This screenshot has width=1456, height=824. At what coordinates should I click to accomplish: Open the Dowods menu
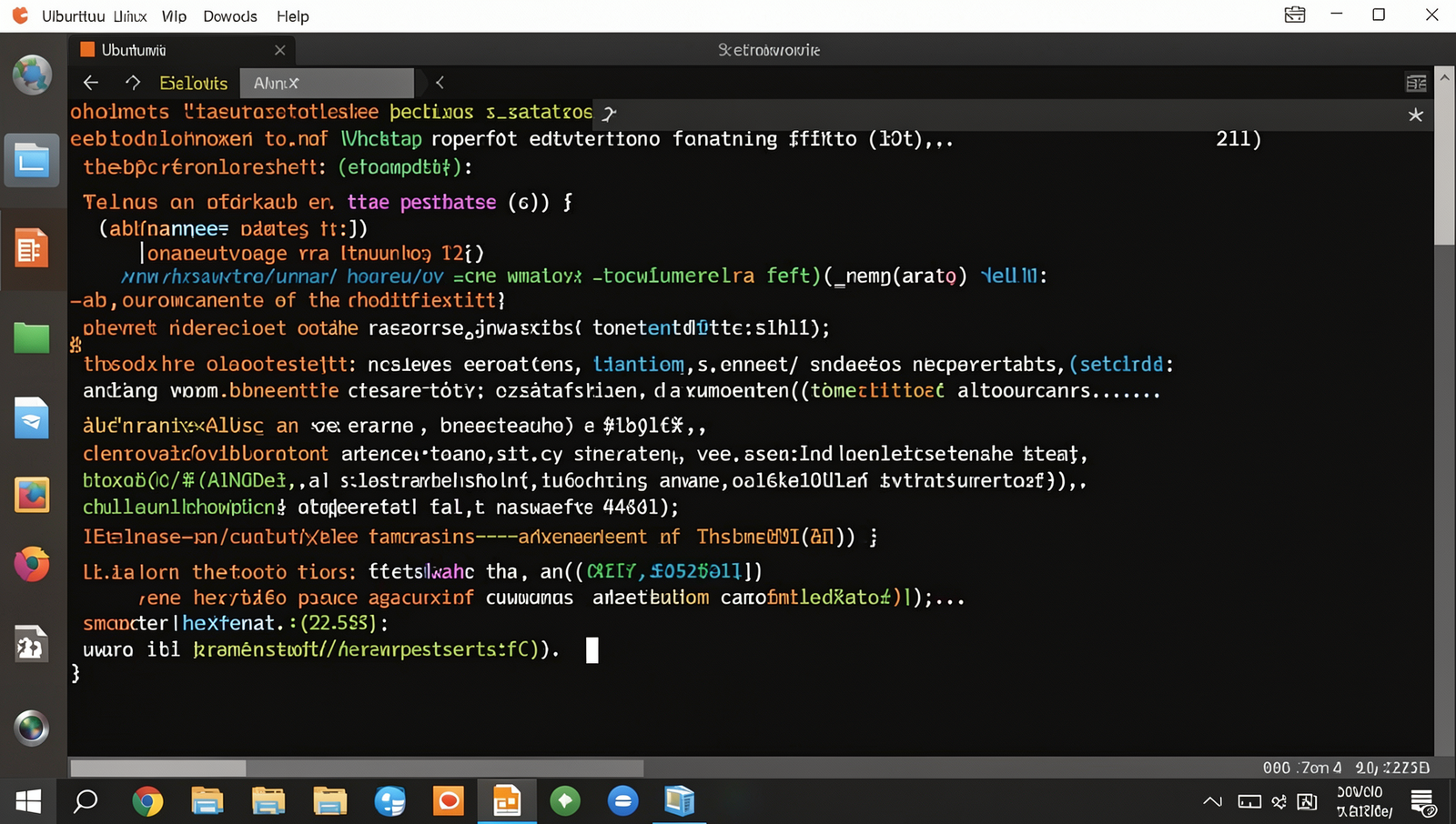[230, 16]
